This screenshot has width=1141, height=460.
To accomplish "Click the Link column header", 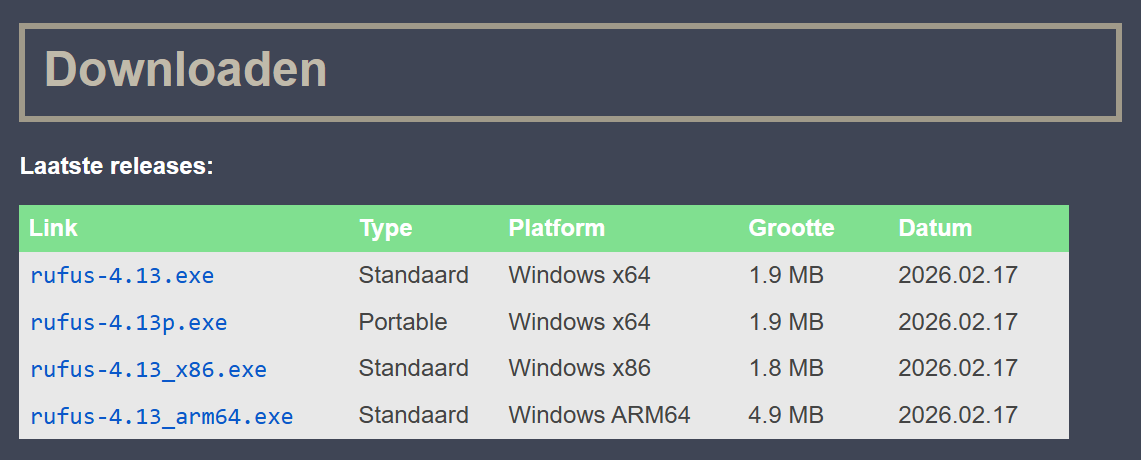I will click(x=53, y=228).
